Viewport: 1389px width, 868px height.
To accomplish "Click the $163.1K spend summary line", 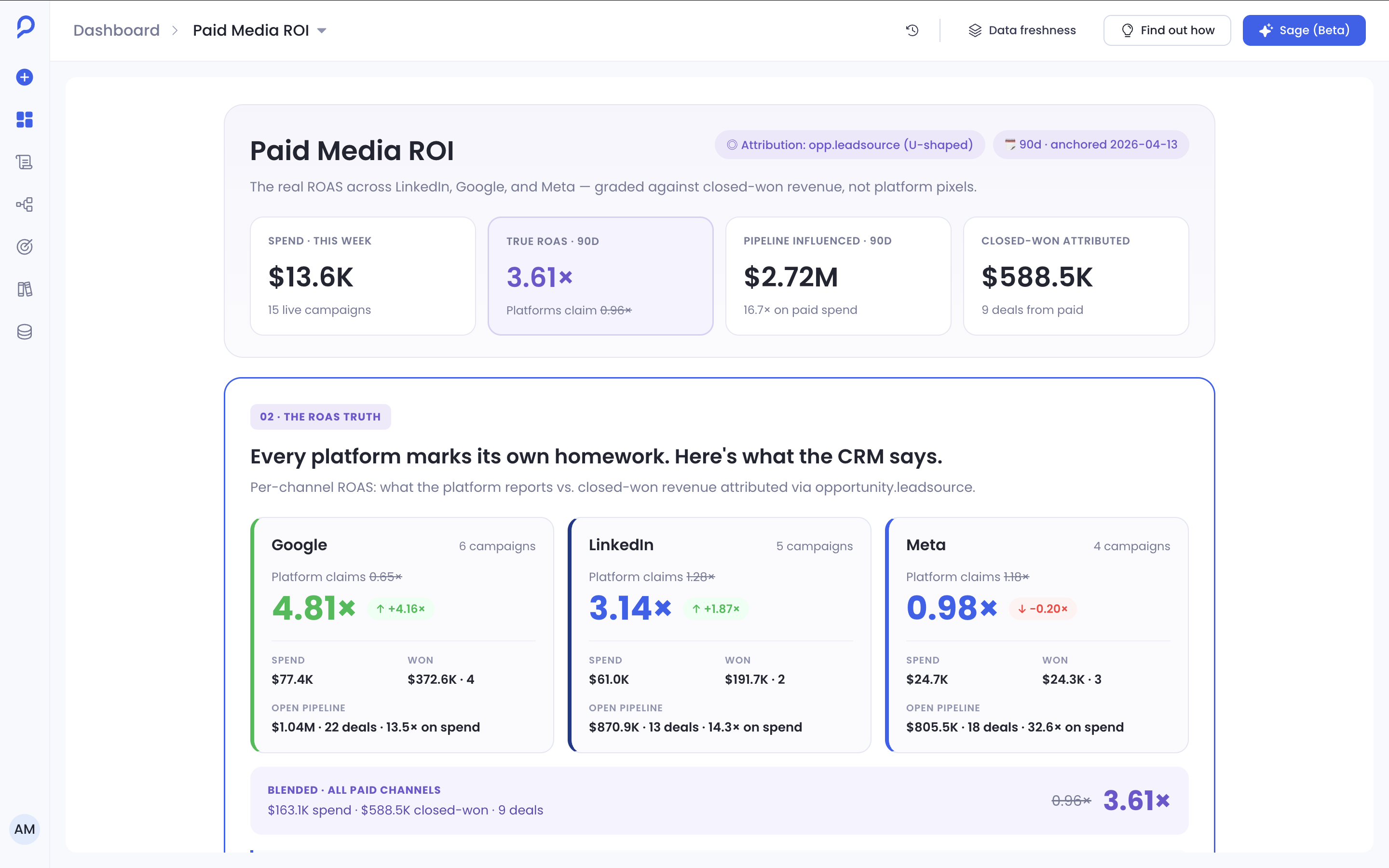I will (405, 810).
